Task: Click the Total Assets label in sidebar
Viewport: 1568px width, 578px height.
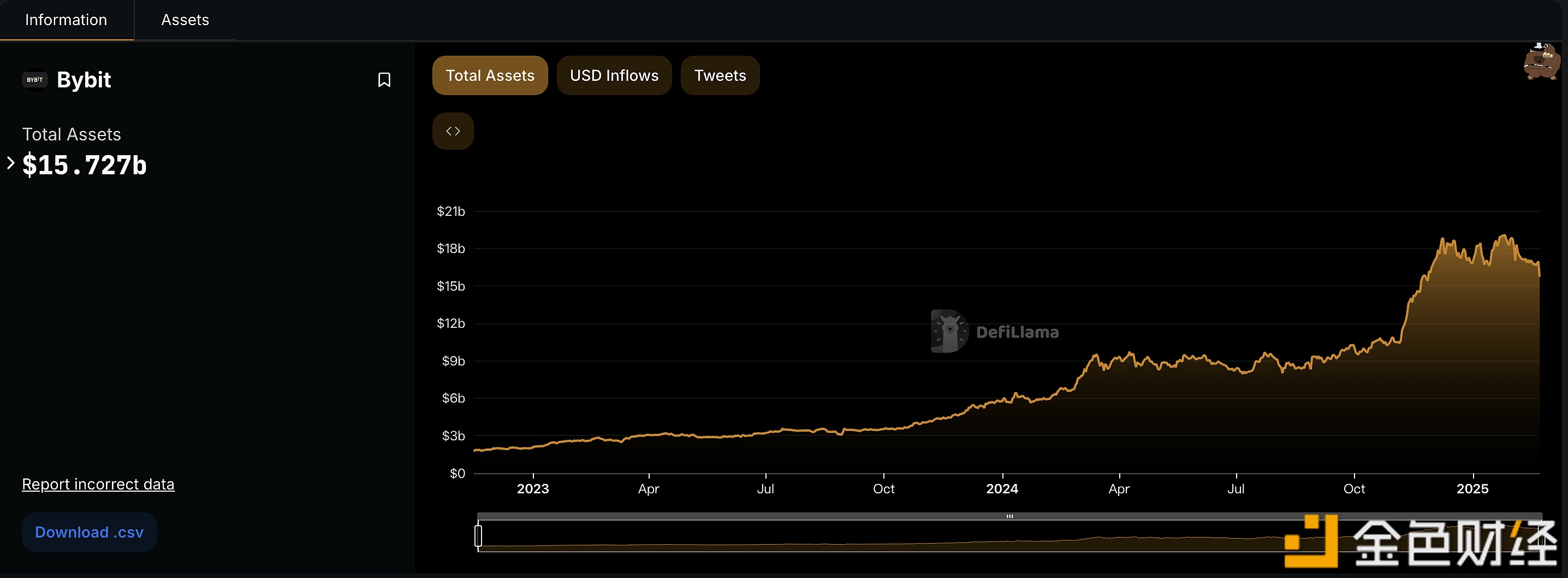Action: (72, 134)
